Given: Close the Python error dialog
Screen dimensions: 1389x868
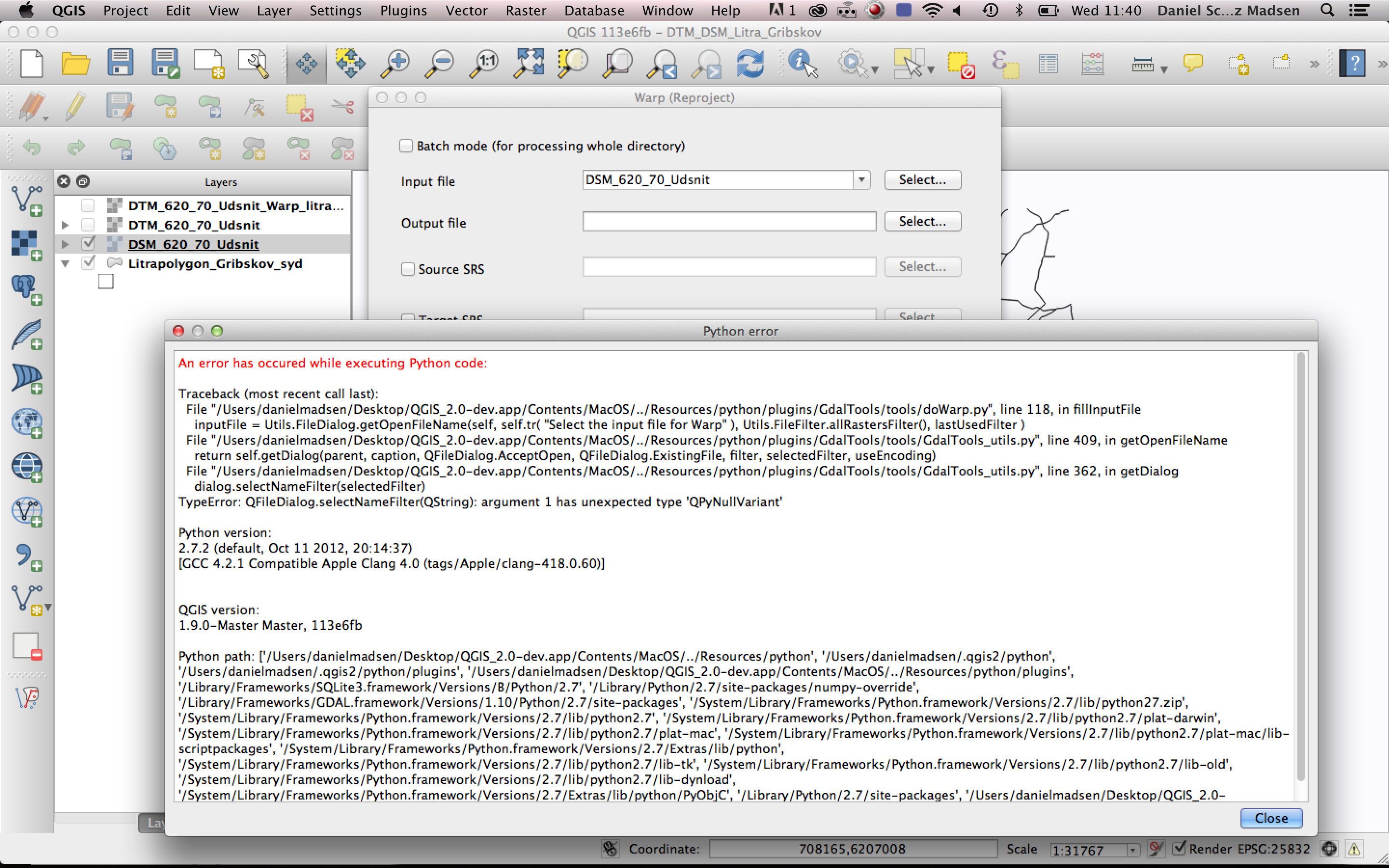Looking at the screenshot, I should coord(1271,818).
